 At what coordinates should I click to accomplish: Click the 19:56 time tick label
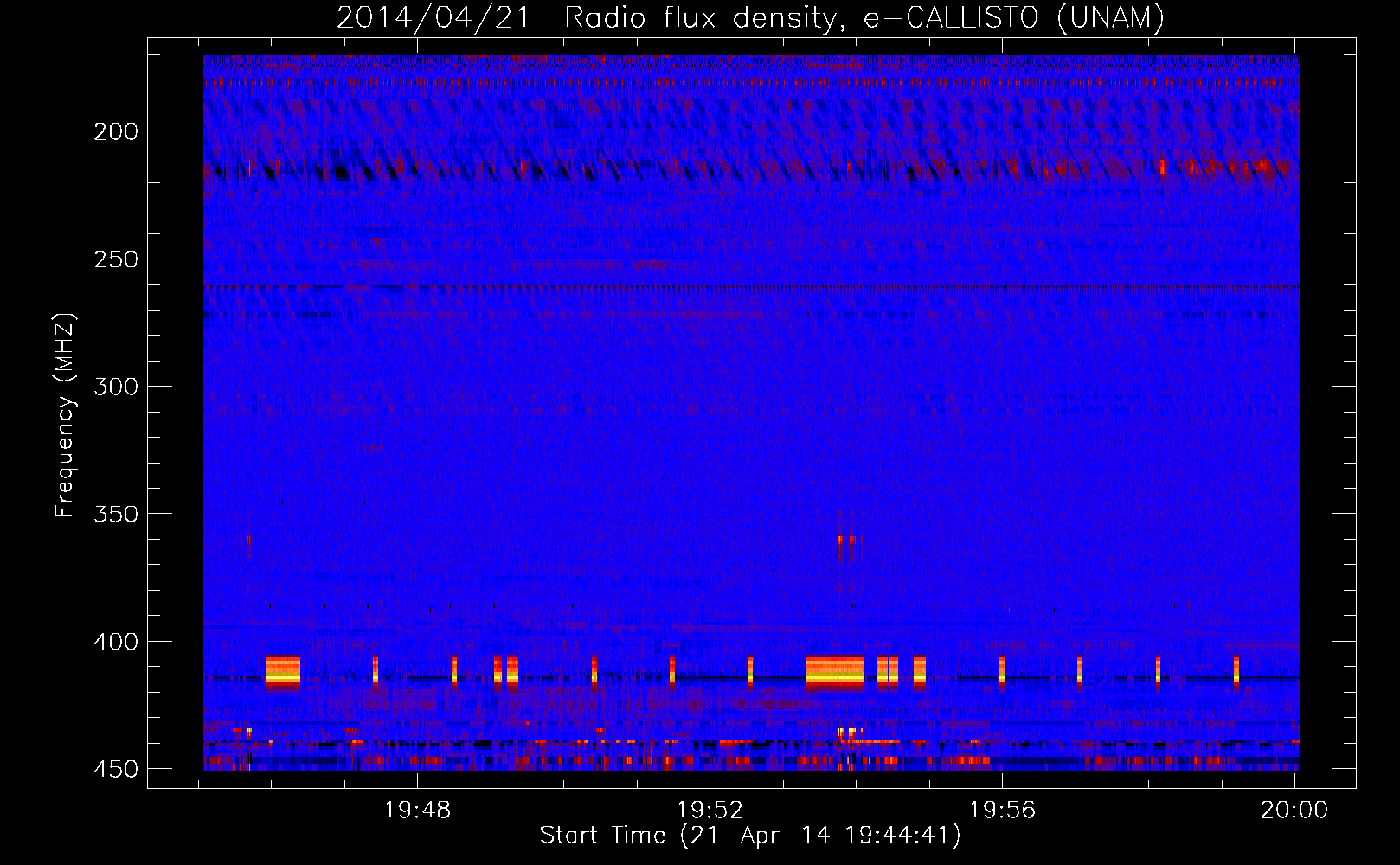[1002, 811]
